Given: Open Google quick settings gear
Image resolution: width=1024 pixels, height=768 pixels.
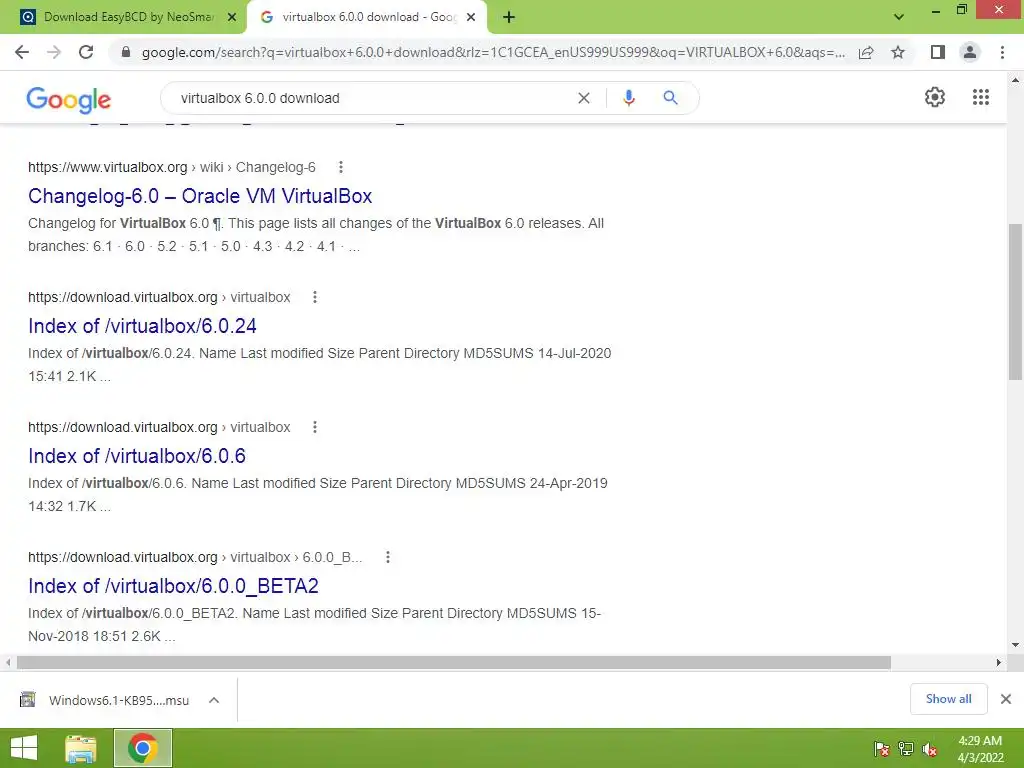Looking at the screenshot, I should [935, 97].
